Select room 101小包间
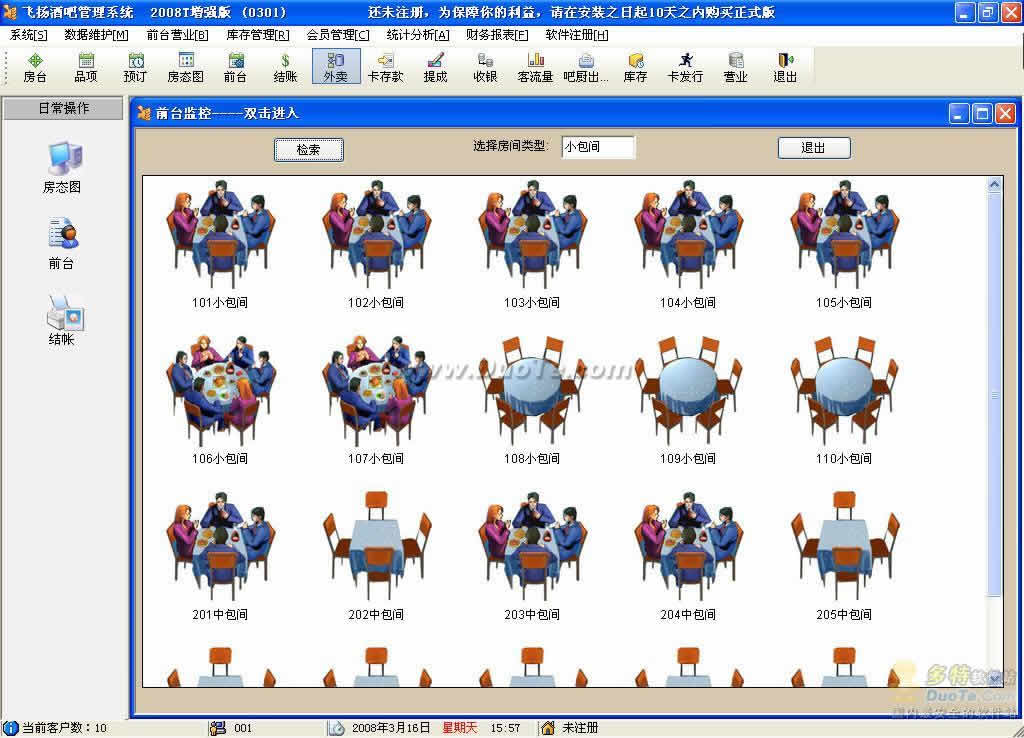This screenshot has height=738, width=1024. click(220, 244)
